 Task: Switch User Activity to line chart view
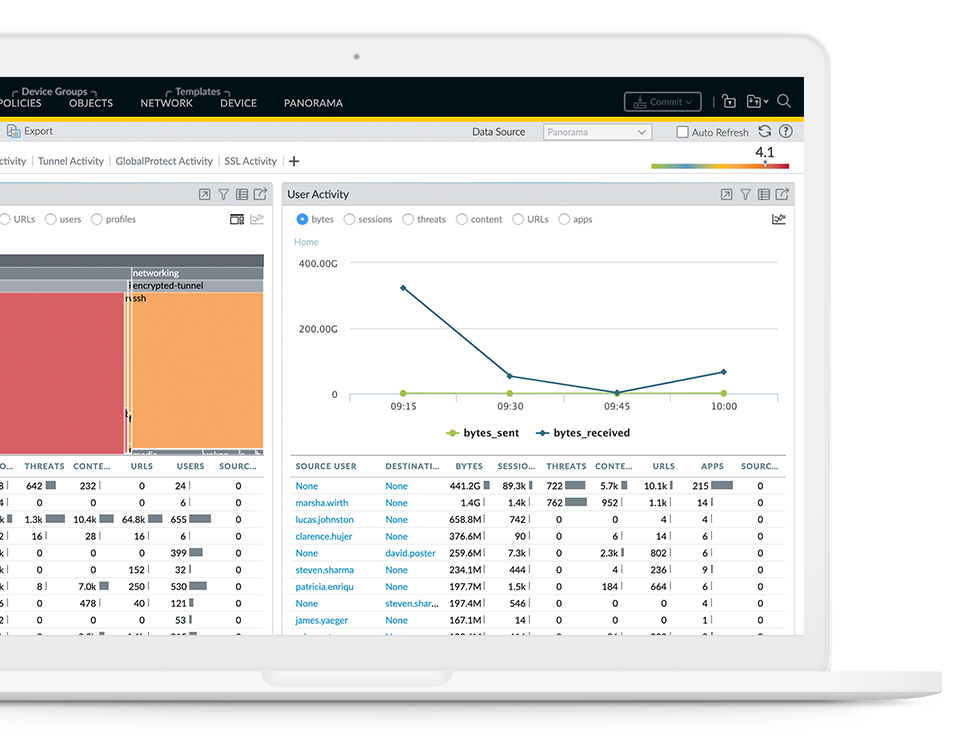coord(779,219)
